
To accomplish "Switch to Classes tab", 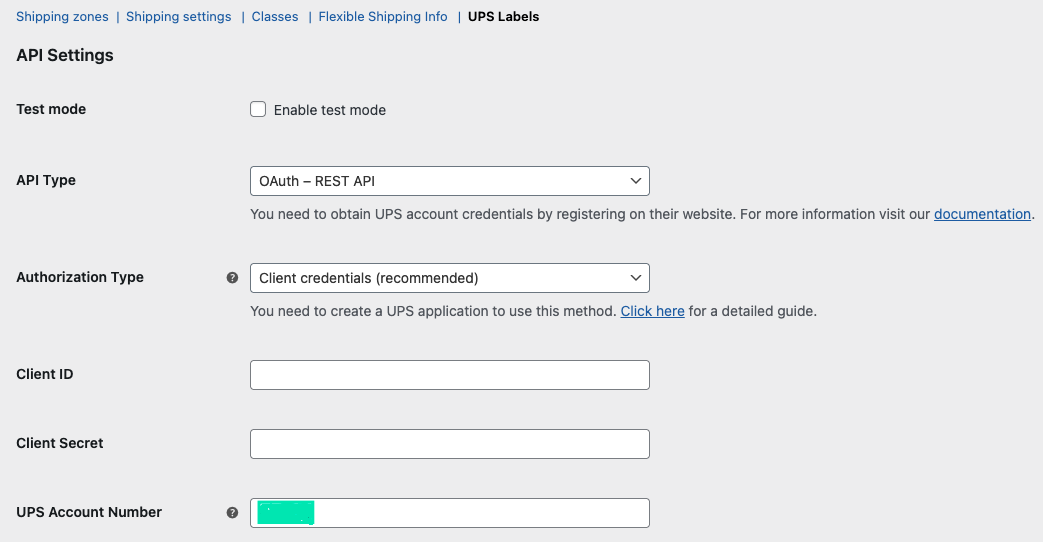I will pos(275,17).
